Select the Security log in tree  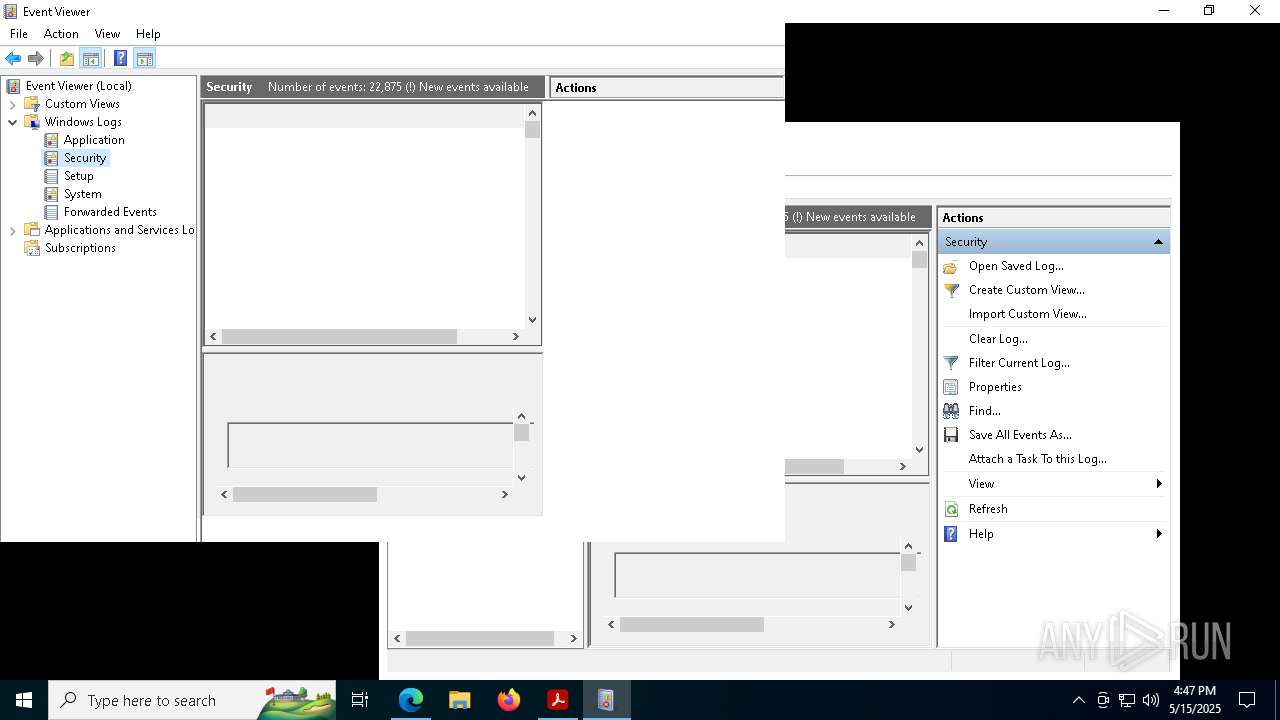click(x=85, y=158)
